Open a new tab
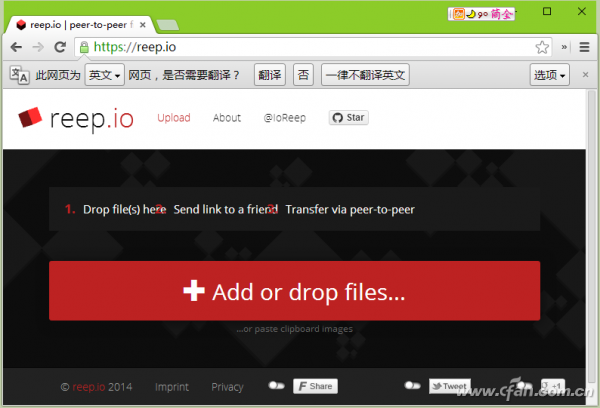 pos(167,25)
